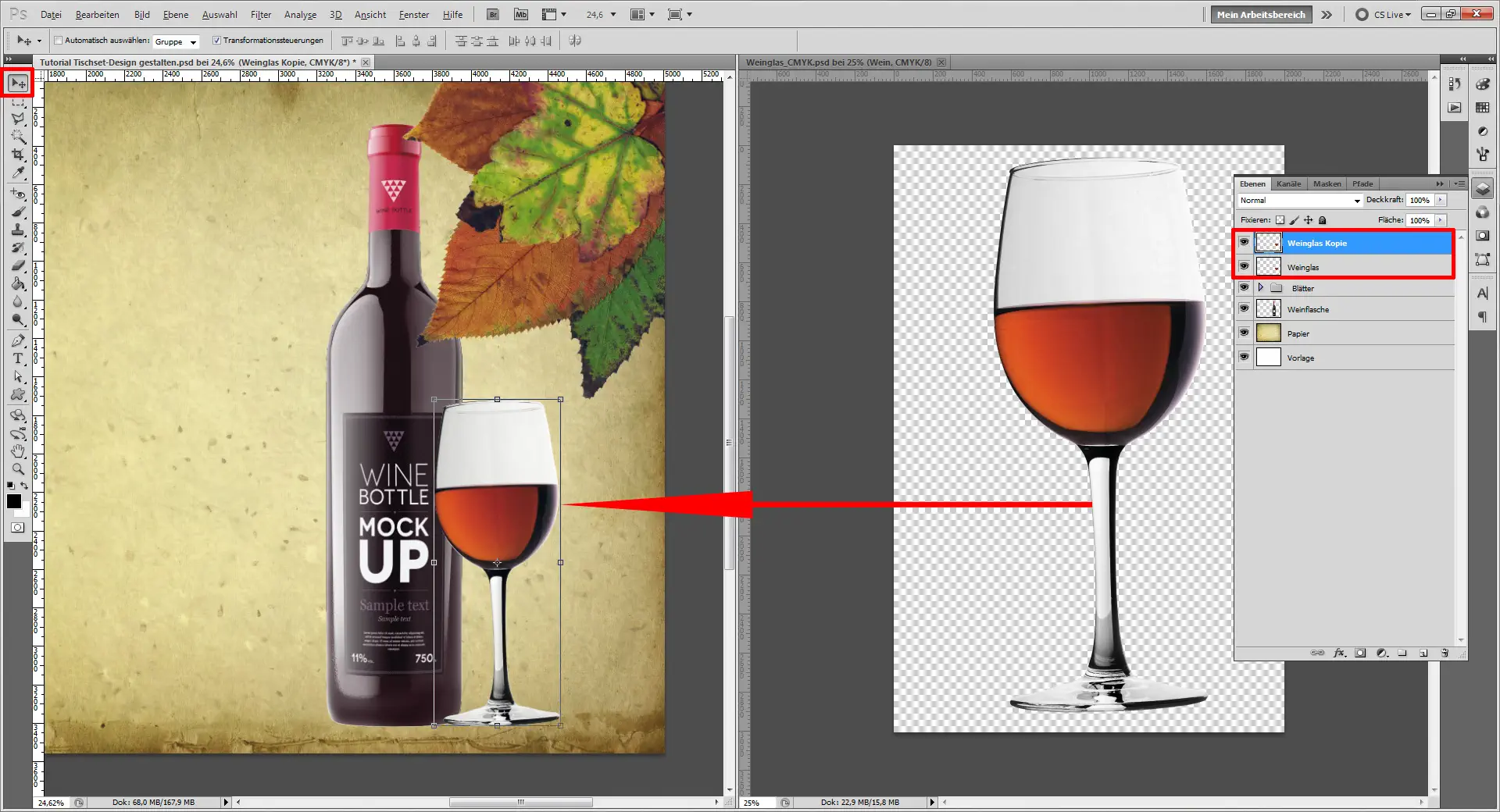
Task: Expand the Blätter layer group
Action: pos(1260,287)
